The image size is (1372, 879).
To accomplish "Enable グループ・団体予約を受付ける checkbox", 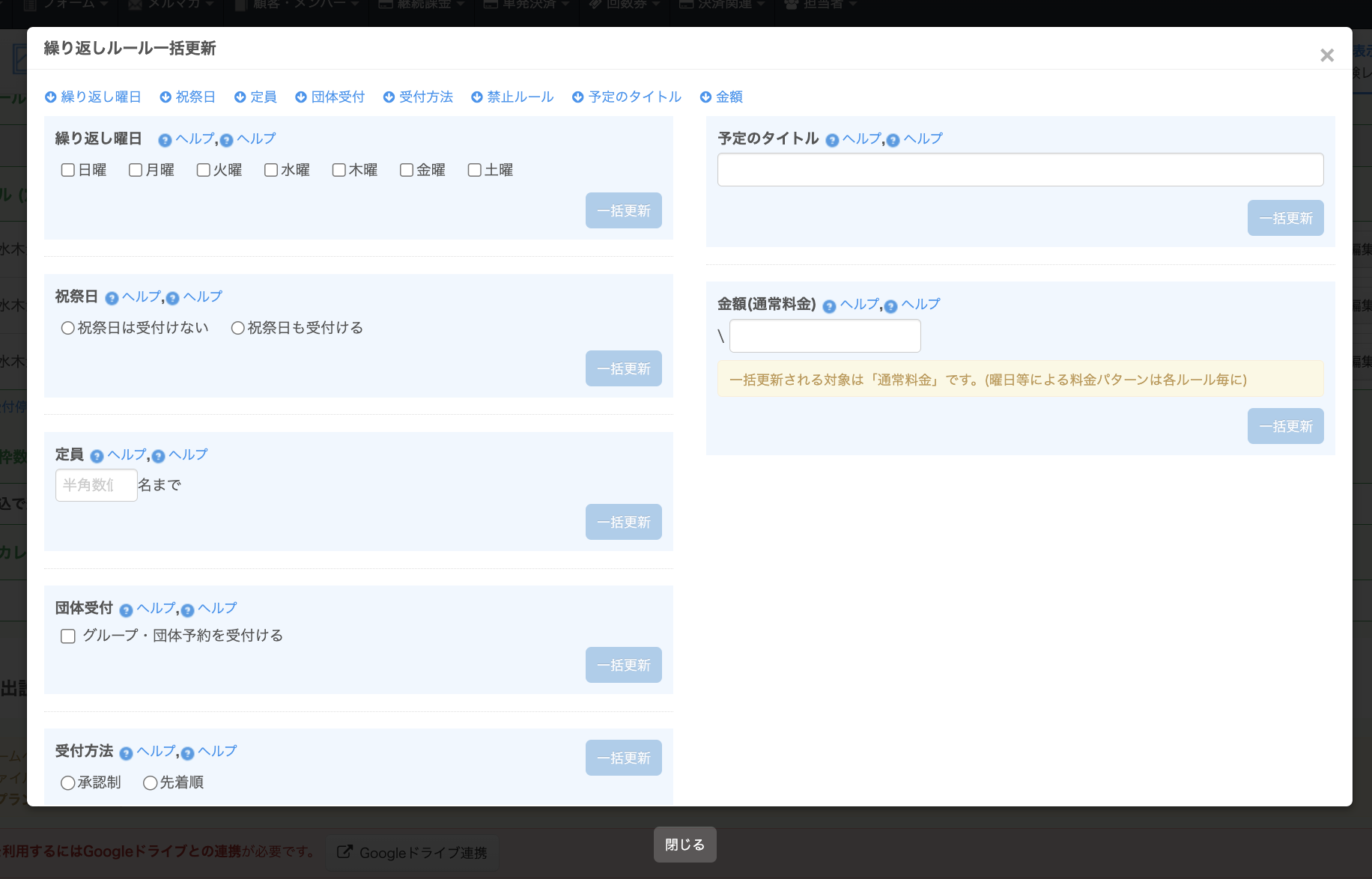I will tap(68, 636).
